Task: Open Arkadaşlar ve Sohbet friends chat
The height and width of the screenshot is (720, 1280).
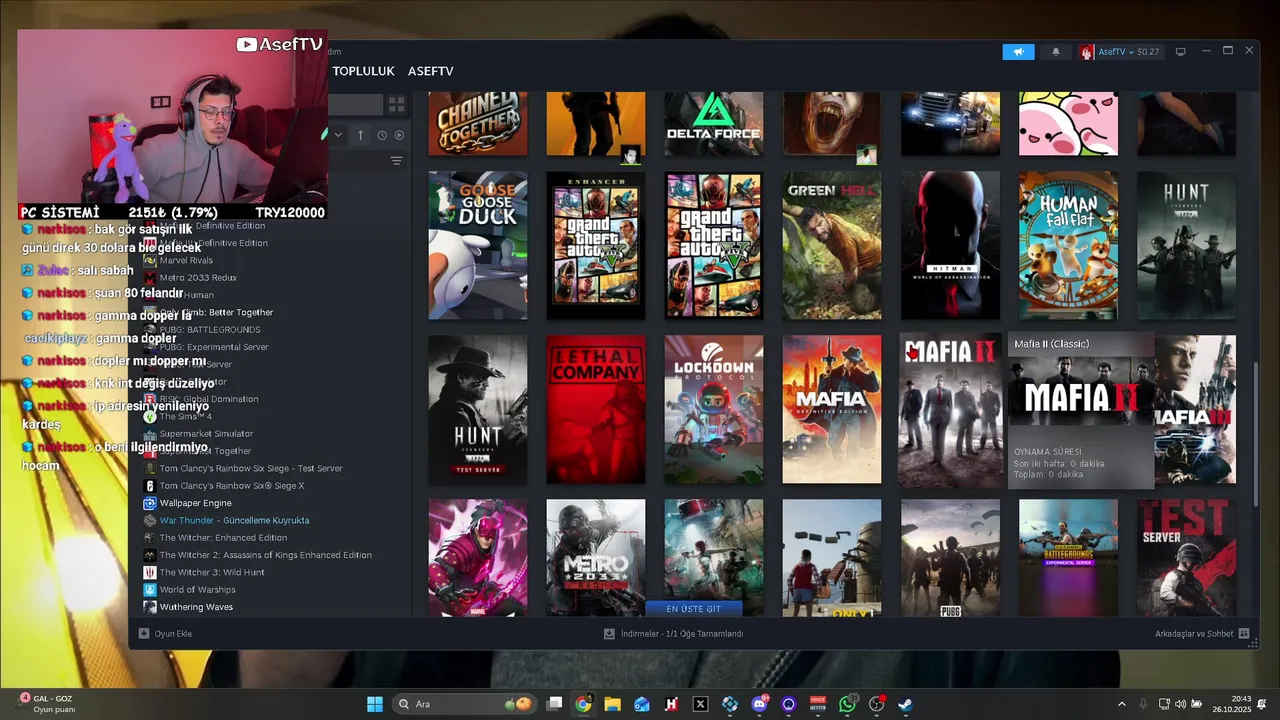Action: point(1202,633)
